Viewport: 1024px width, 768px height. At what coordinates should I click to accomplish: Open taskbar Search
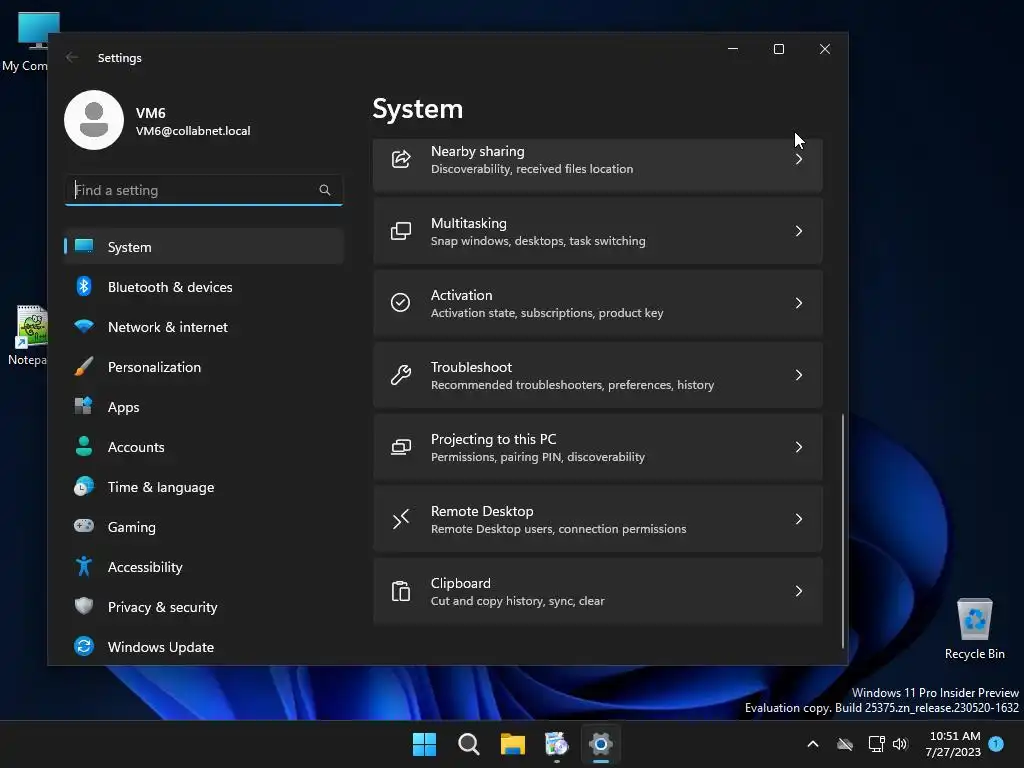tap(469, 744)
